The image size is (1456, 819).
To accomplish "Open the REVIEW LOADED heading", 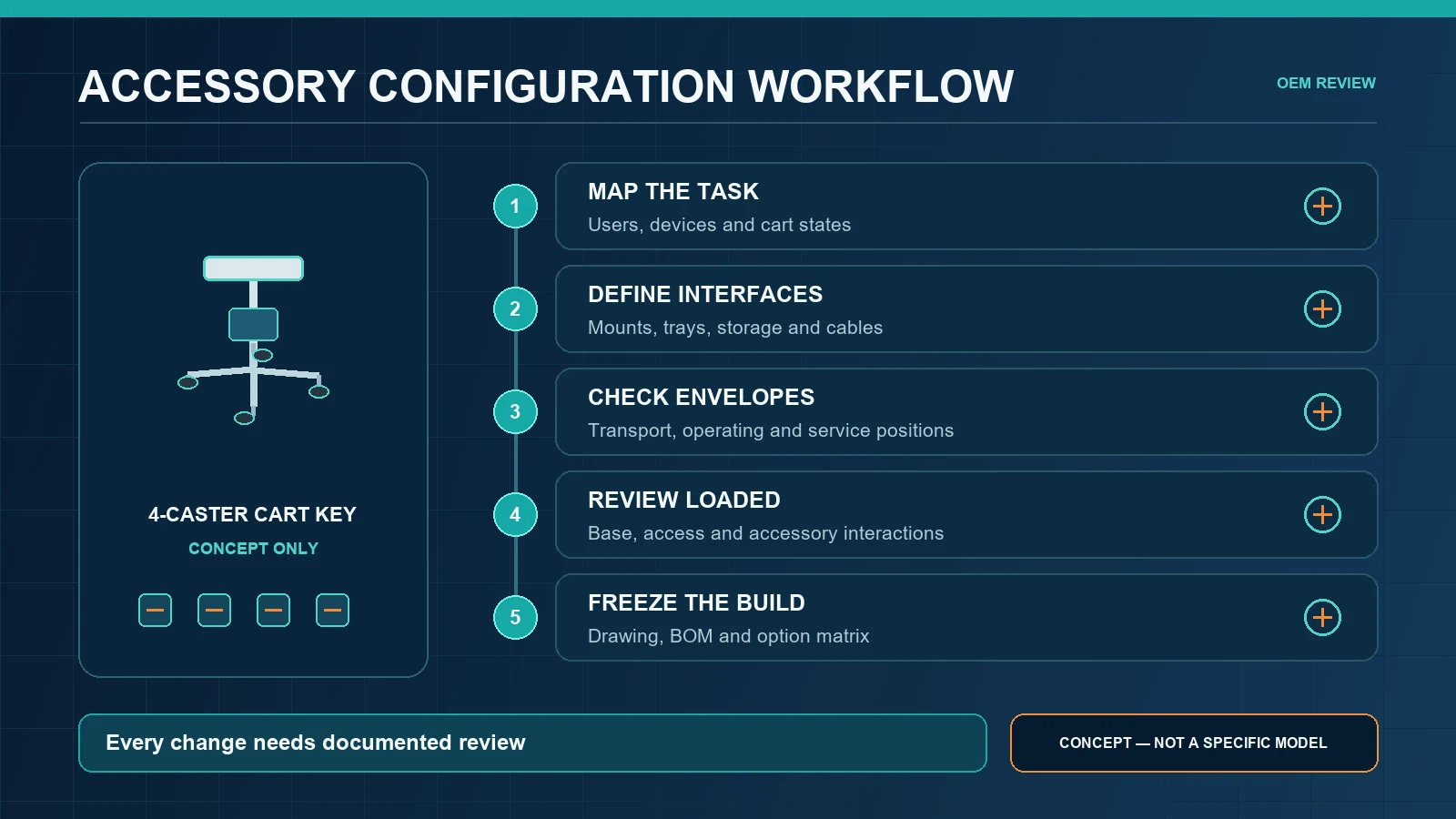I will (683, 500).
